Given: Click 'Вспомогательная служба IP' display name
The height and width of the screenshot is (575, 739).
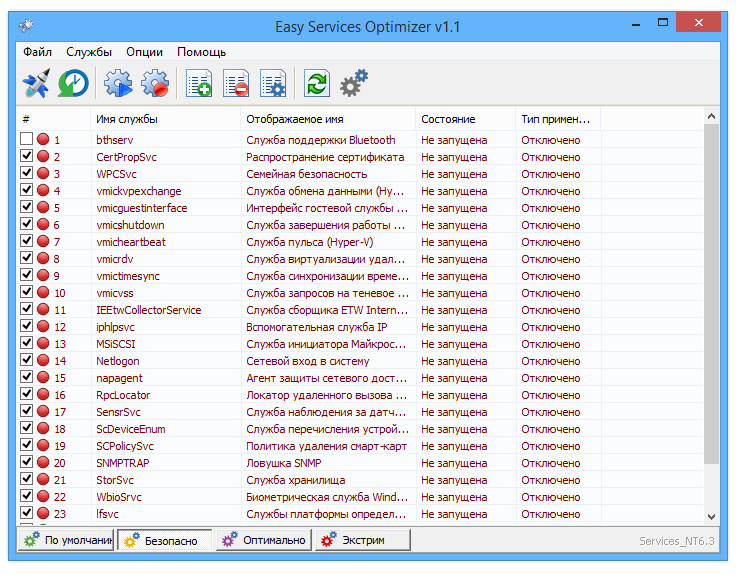Looking at the screenshot, I should [x=316, y=327].
